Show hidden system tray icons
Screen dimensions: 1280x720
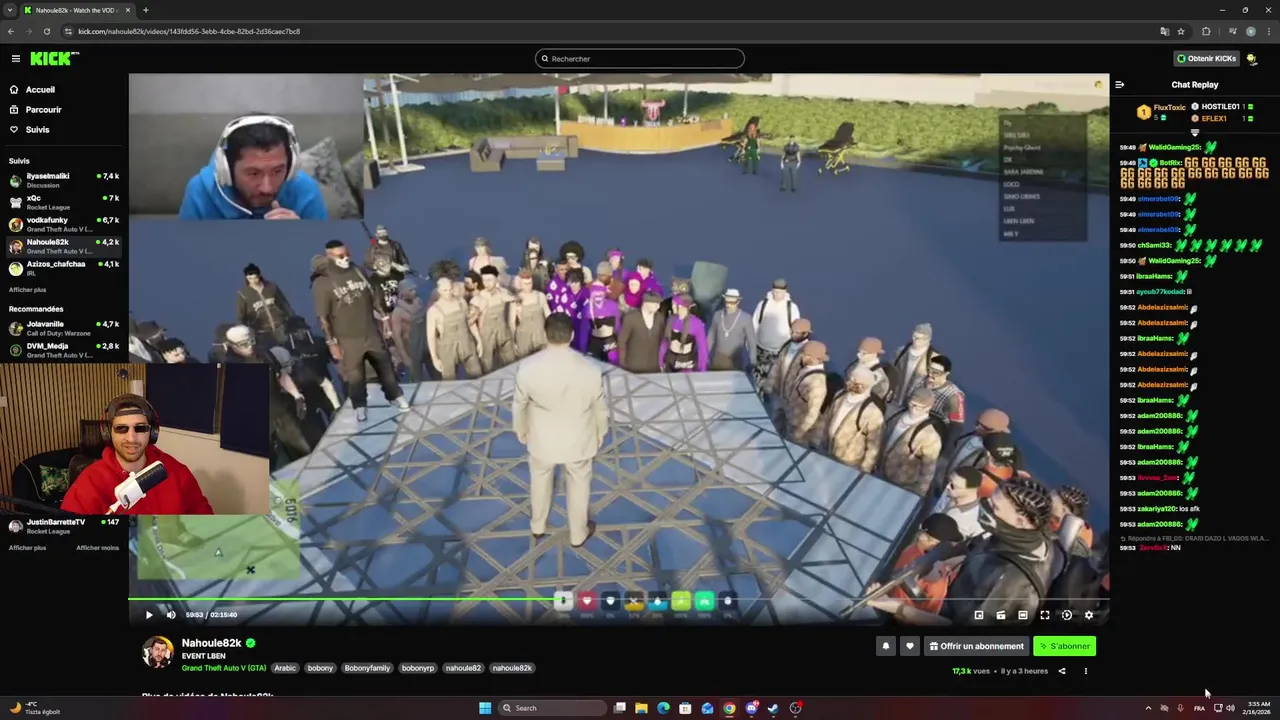click(x=1148, y=708)
